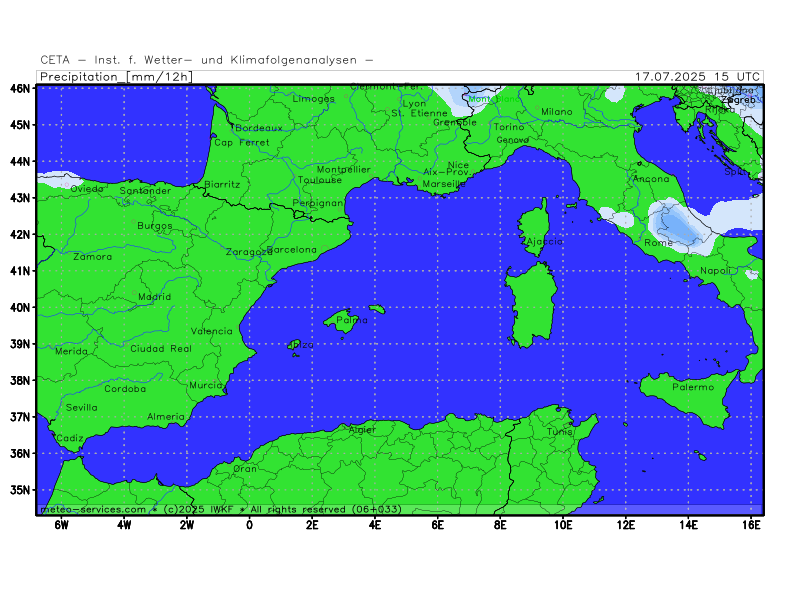Click the Milano city label

(557, 111)
